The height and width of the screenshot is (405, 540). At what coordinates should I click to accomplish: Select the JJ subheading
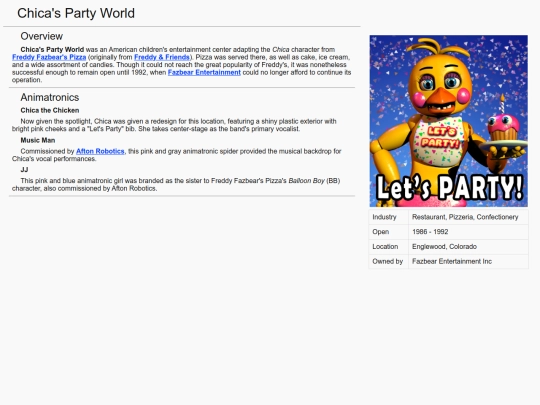pyautogui.click(x=24, y=170)
